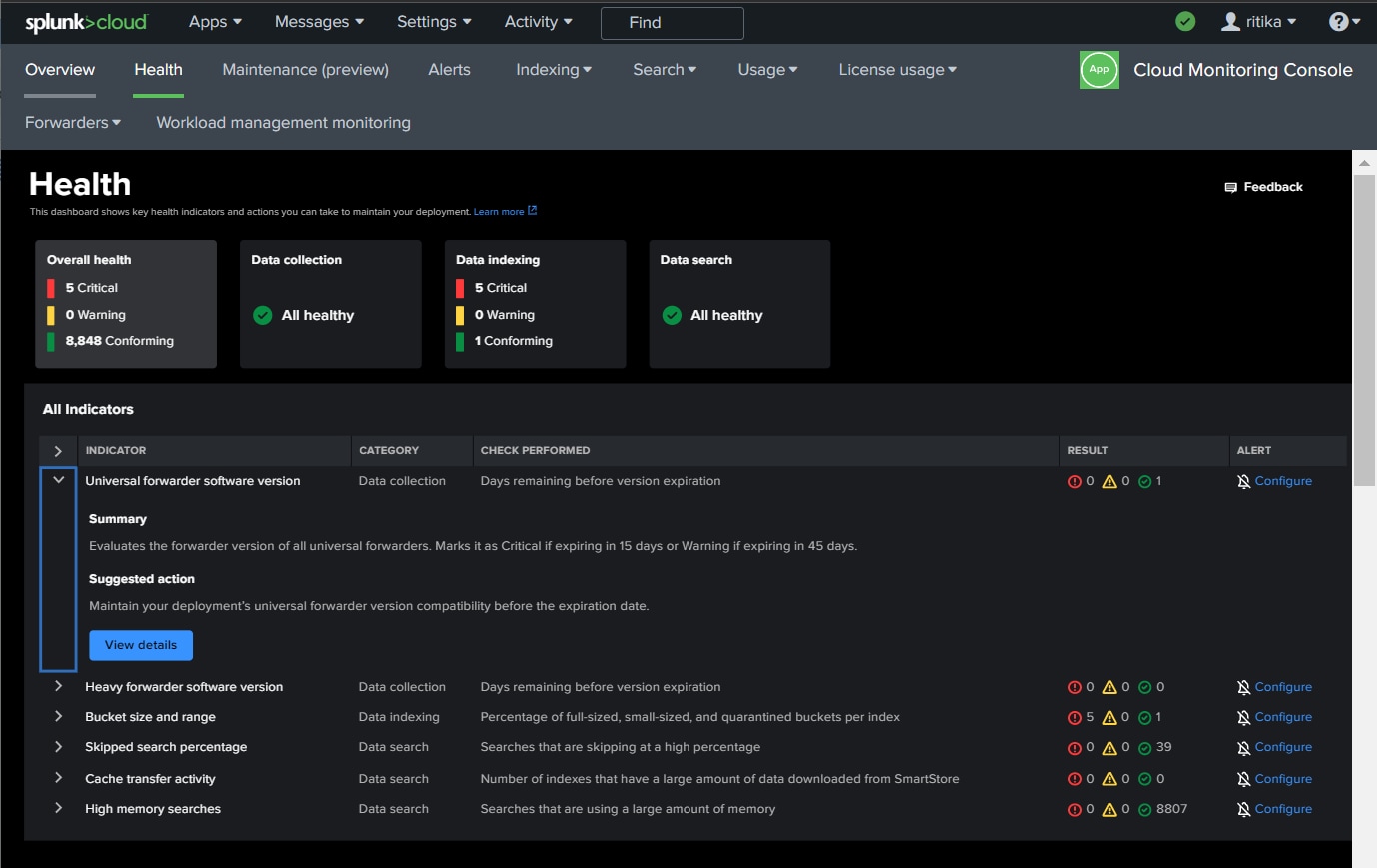Open the help question mark menu
1377x868 pixels.
[x=1344, y=22]
